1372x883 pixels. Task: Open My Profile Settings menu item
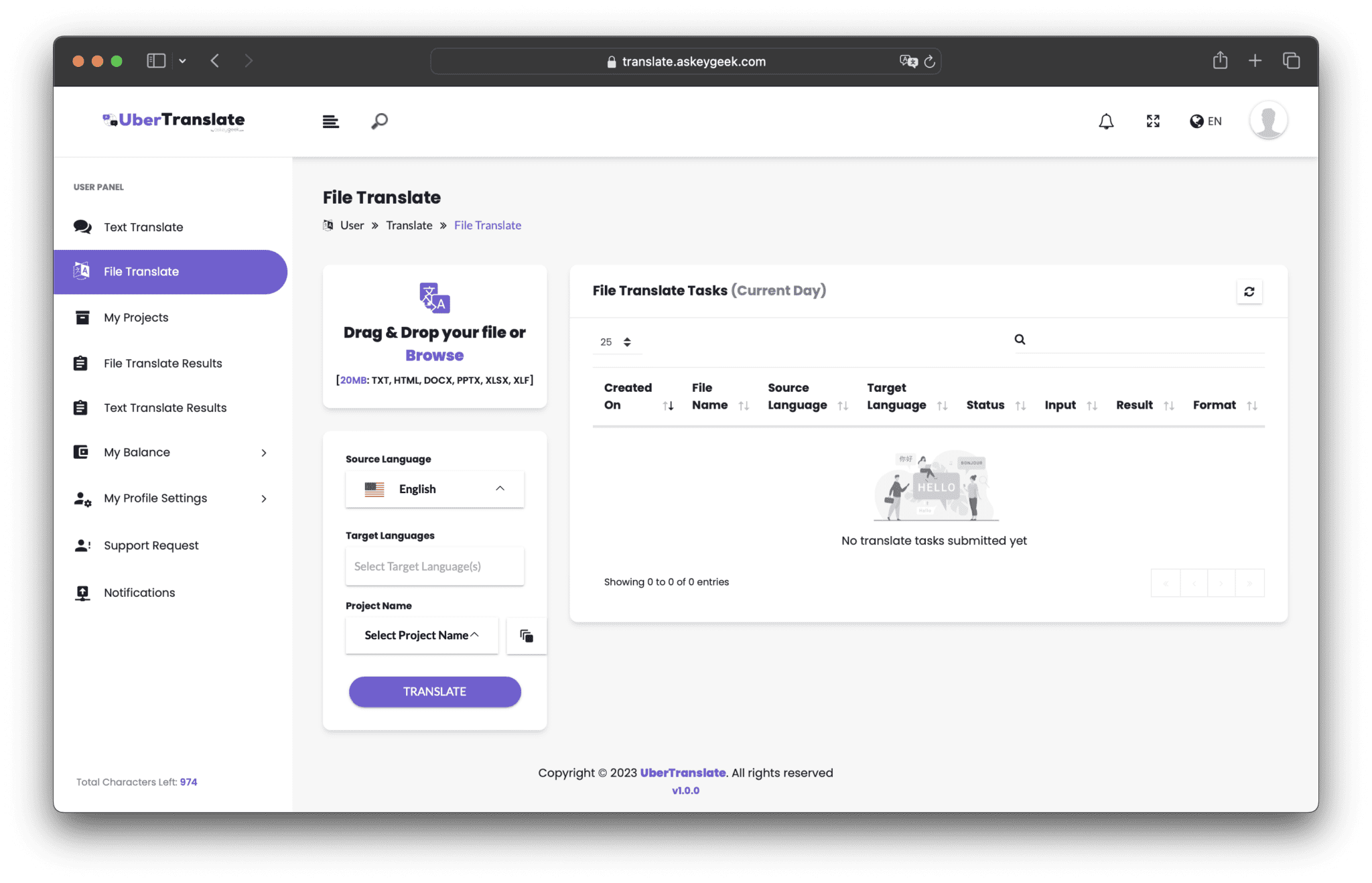coord(155,498)
